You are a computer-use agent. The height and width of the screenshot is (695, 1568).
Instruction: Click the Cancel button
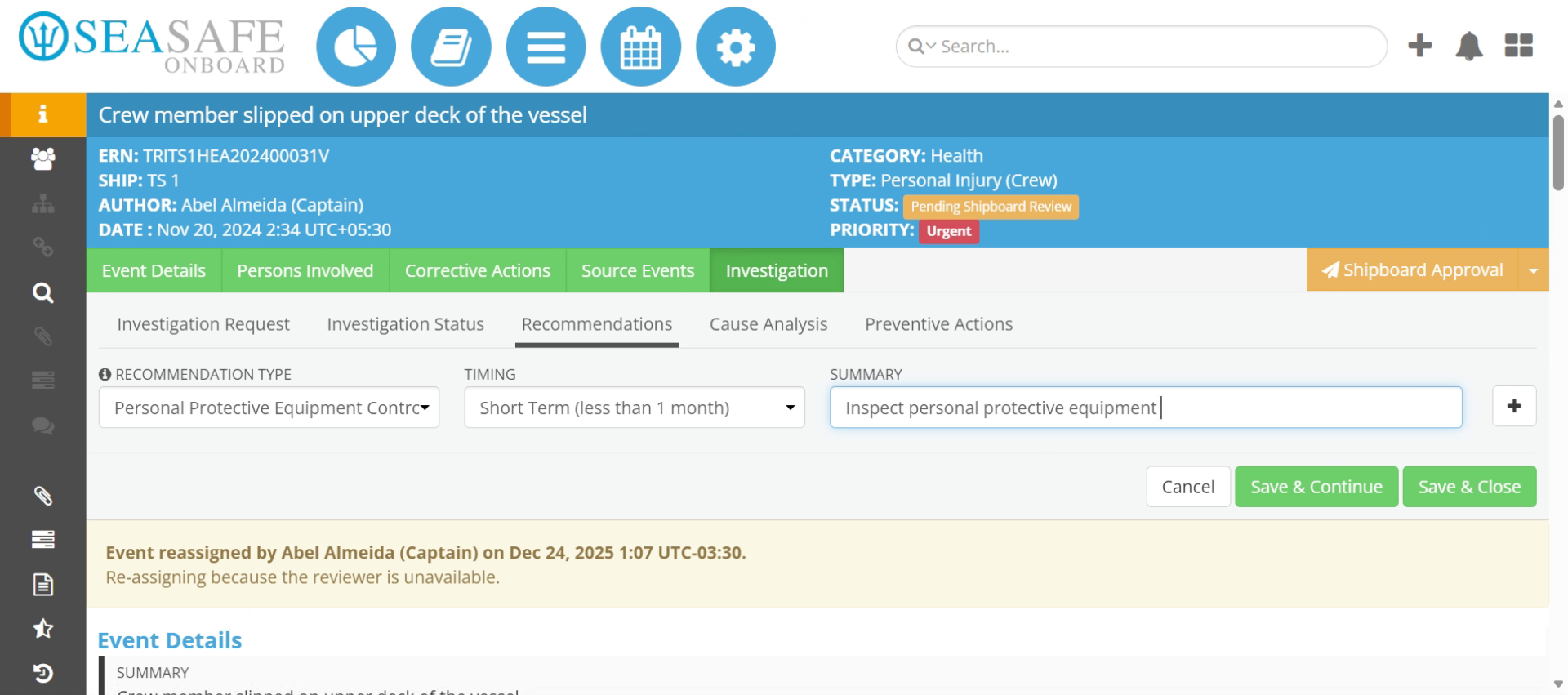pos(1188,487)
